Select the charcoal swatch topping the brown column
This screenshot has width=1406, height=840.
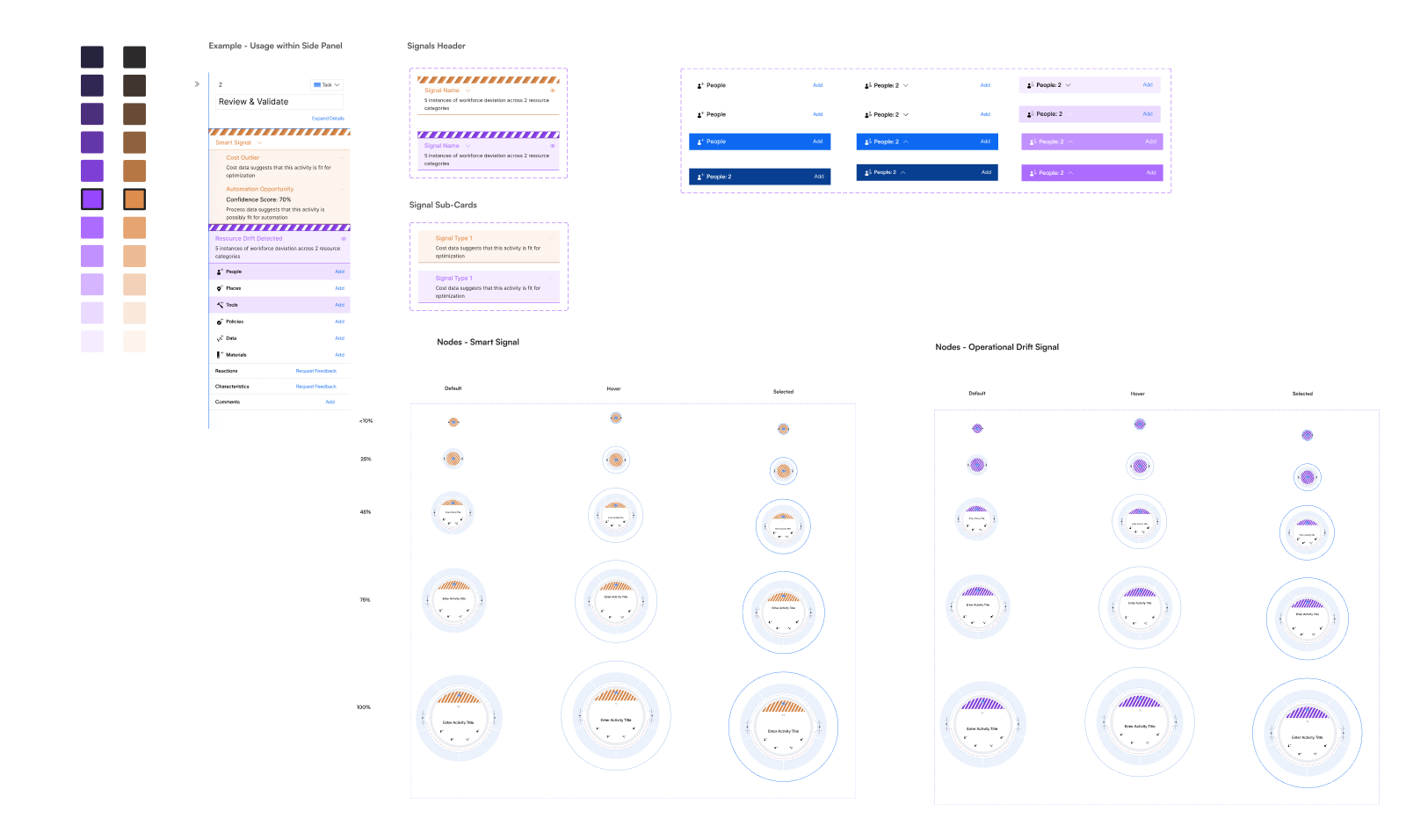click(134, 57)
